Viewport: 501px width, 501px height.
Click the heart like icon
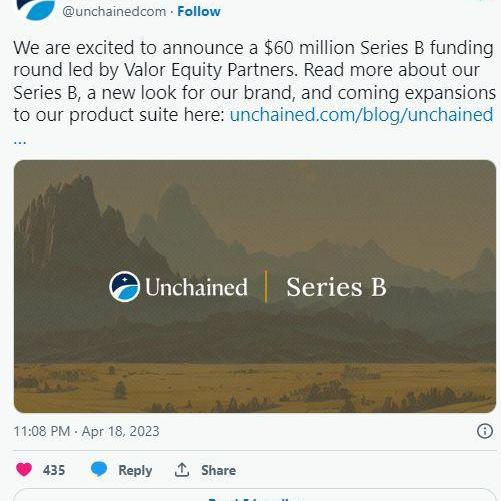[x=24, y=469]
